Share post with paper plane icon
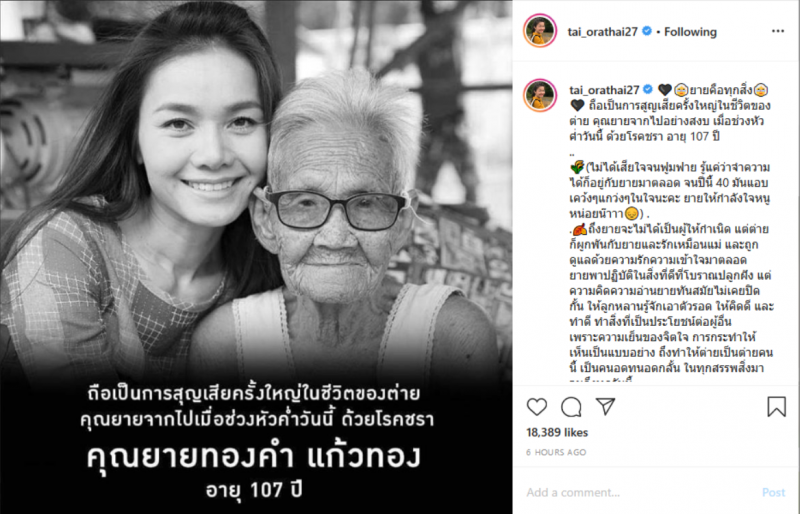 tap(606, 406)
